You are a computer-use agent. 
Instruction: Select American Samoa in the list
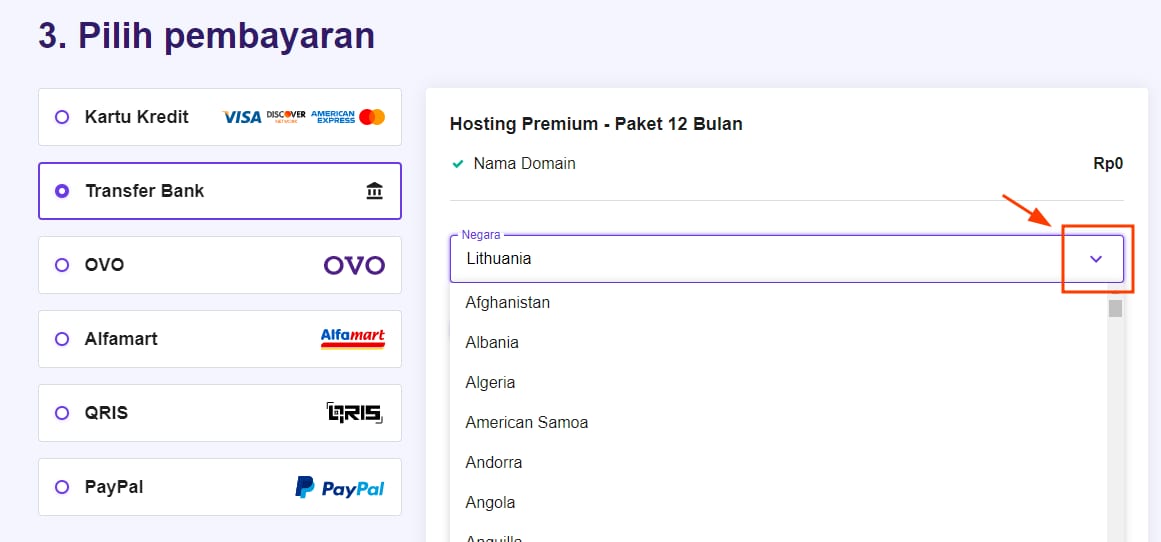[527, 422]
